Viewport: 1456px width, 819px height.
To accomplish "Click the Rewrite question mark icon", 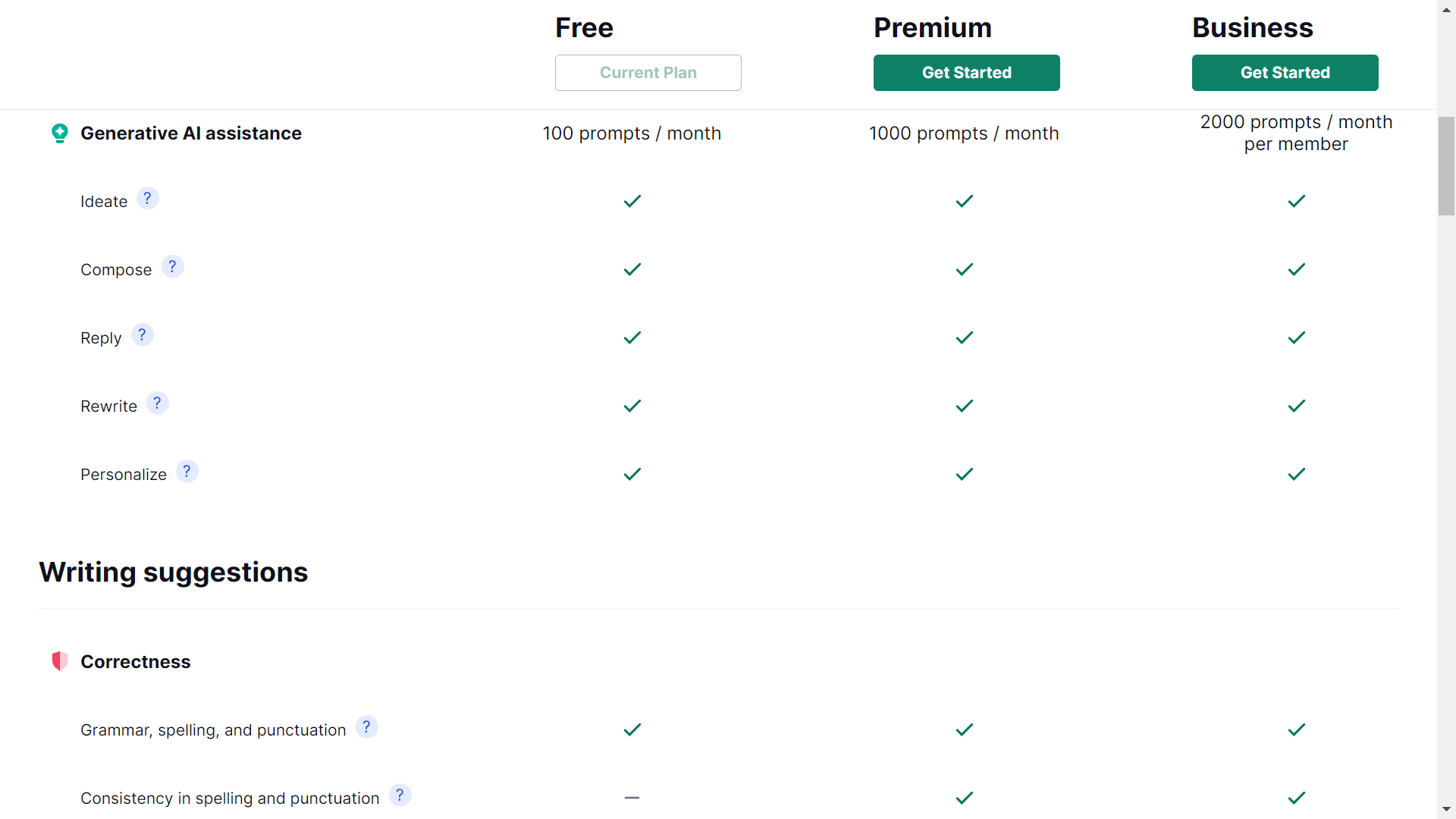I will tap(158, 403).
